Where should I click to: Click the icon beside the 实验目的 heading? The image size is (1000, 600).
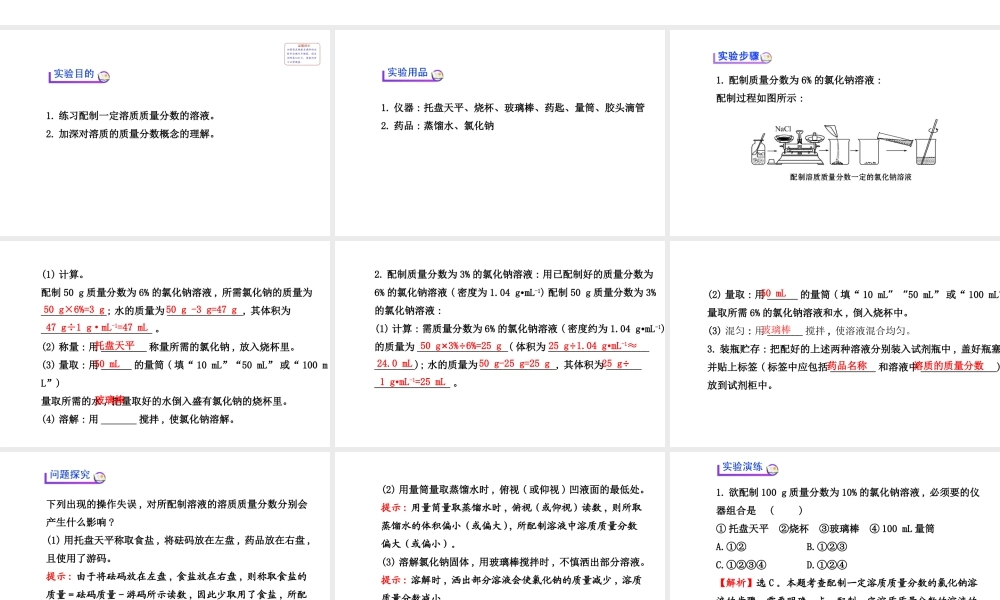click(104, 77)
